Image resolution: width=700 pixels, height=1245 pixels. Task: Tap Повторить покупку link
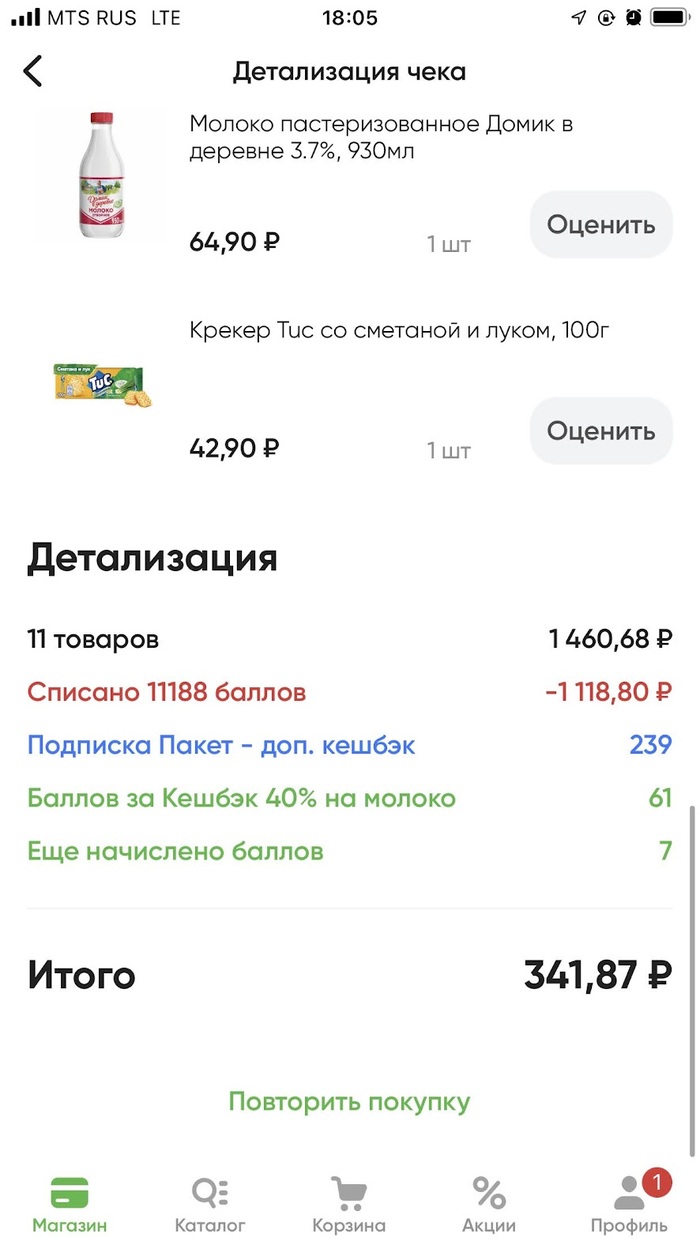tap(349, 1102)
